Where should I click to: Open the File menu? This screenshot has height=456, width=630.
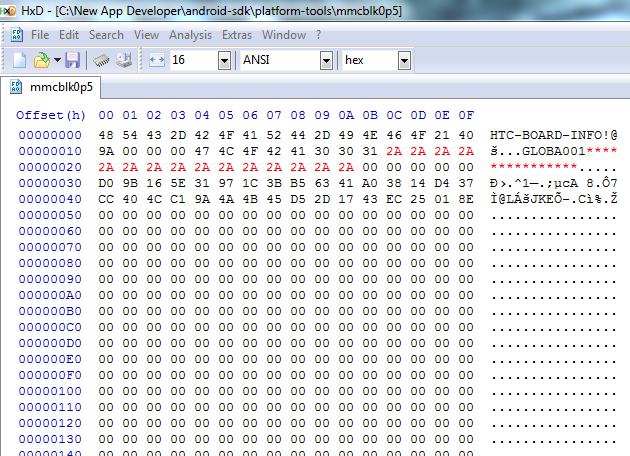40,35
